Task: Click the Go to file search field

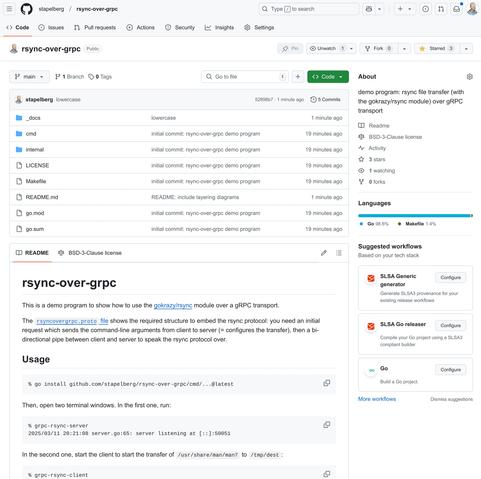Action: (245, 77)
